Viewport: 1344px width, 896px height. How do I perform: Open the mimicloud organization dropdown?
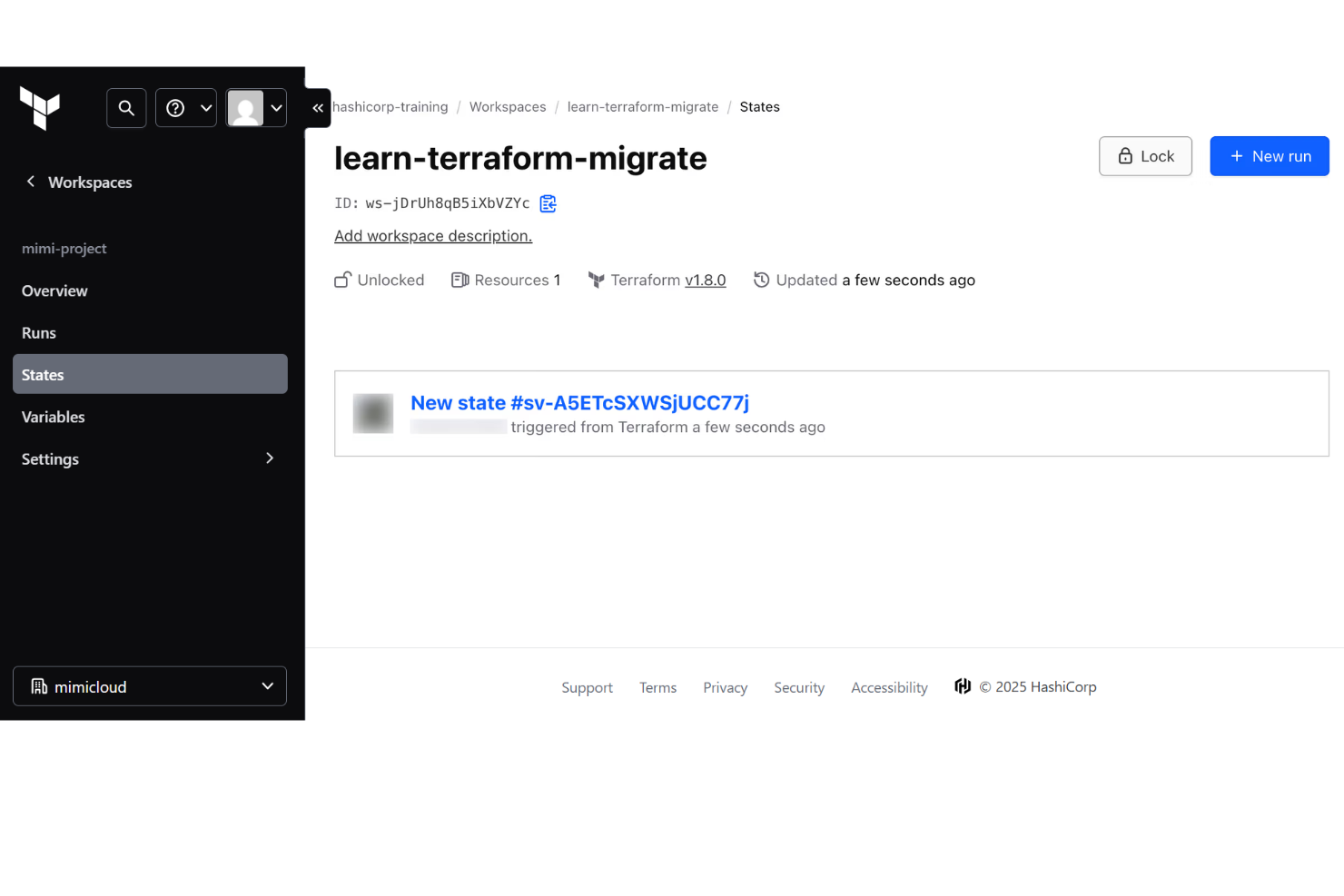point(268,686)
